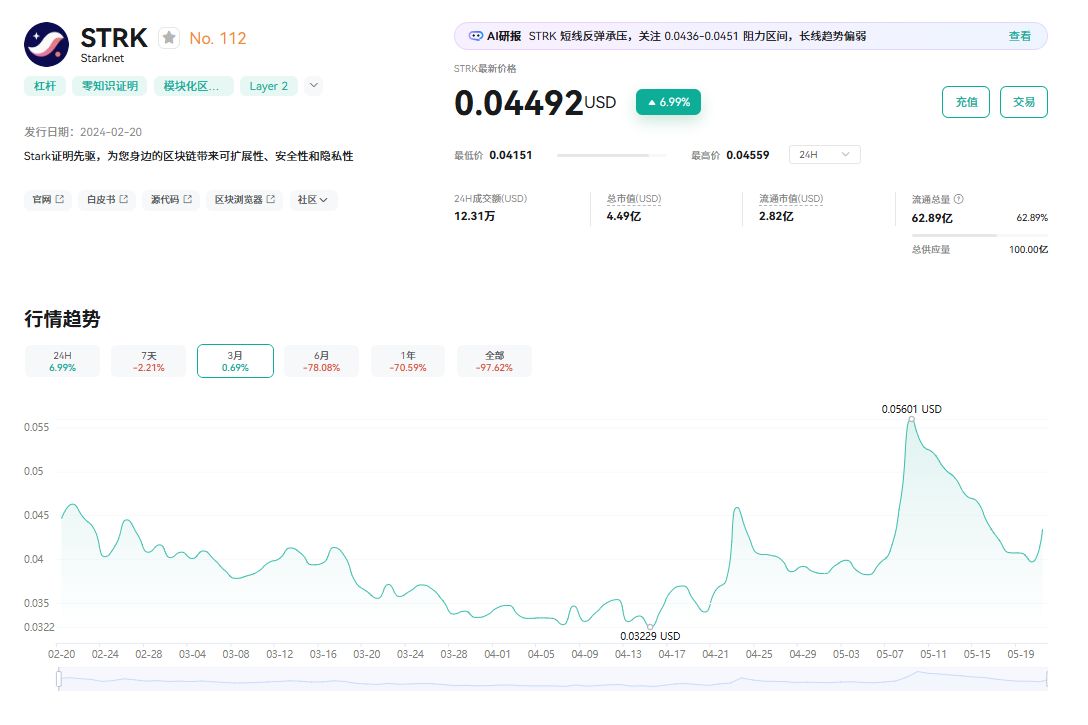The image size is (1088, 725).
Task: Click external-link icon beside 源代码
Action: tap(187, 199)
